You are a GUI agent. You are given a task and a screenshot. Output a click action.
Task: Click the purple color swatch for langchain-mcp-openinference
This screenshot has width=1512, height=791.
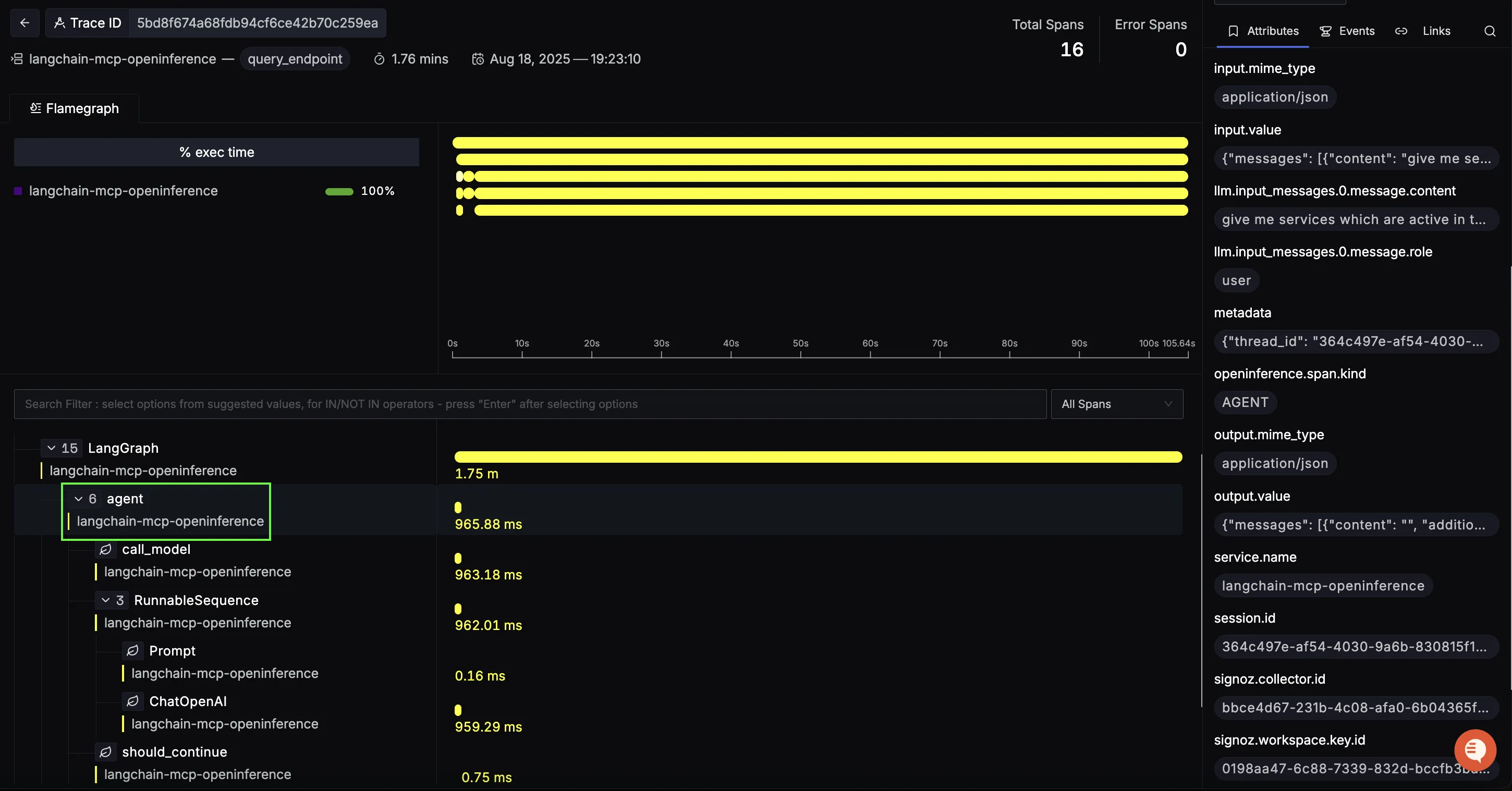[18, 191]
